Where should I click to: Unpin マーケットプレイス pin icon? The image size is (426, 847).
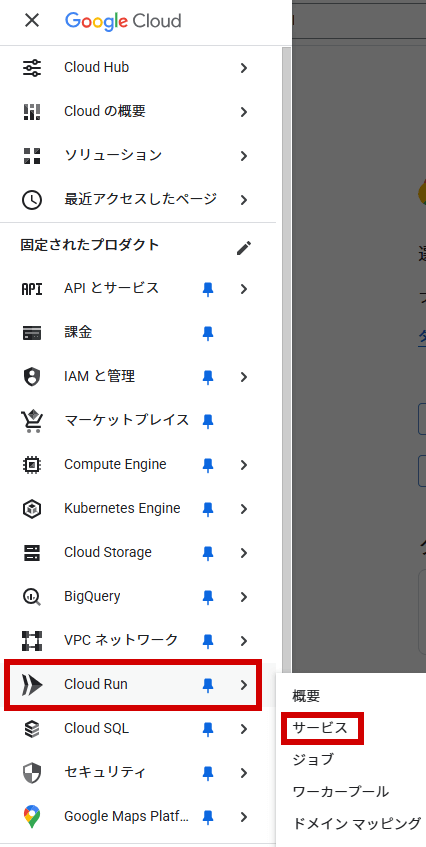[x=208, y=421]
